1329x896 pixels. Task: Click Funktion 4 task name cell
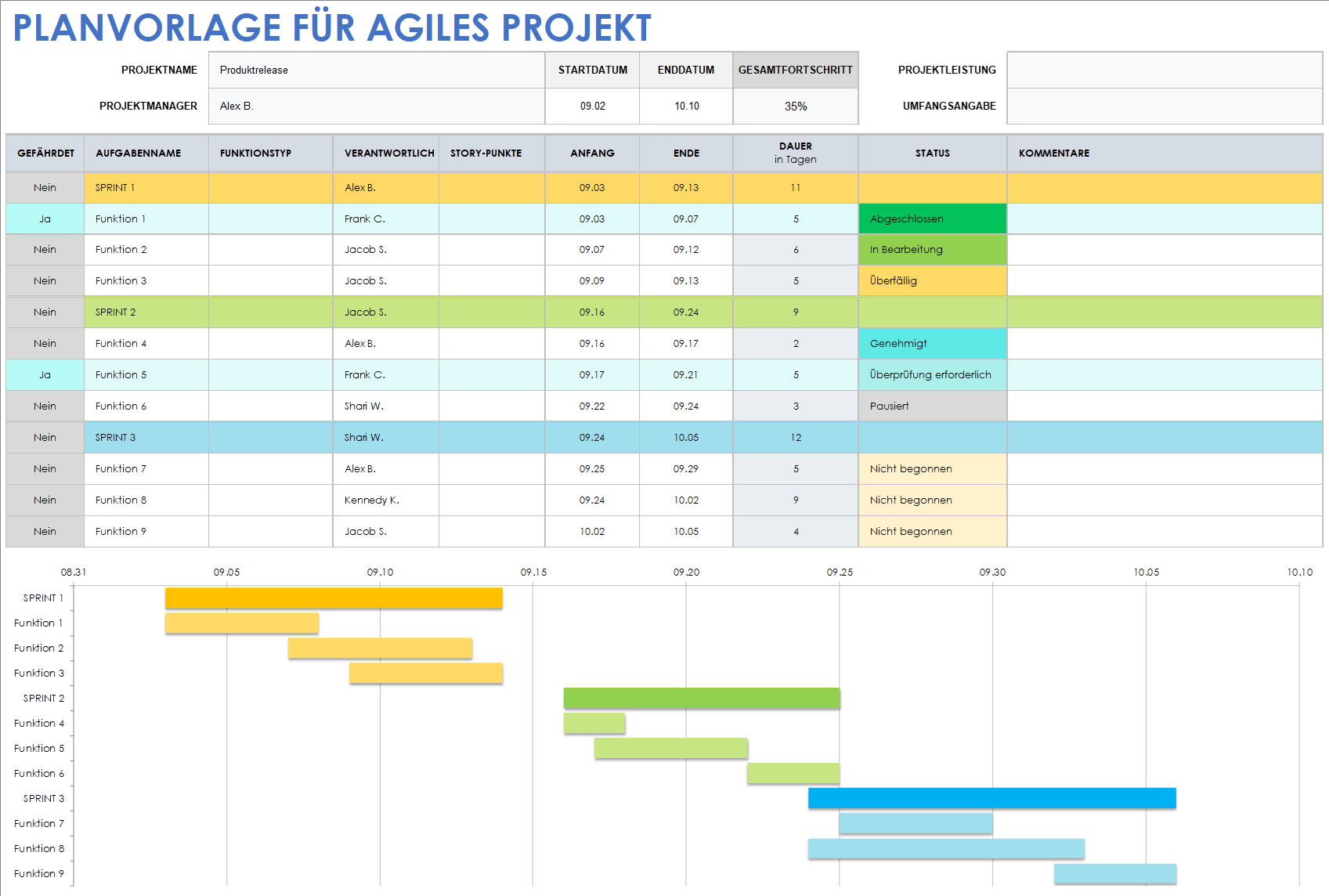146,343
